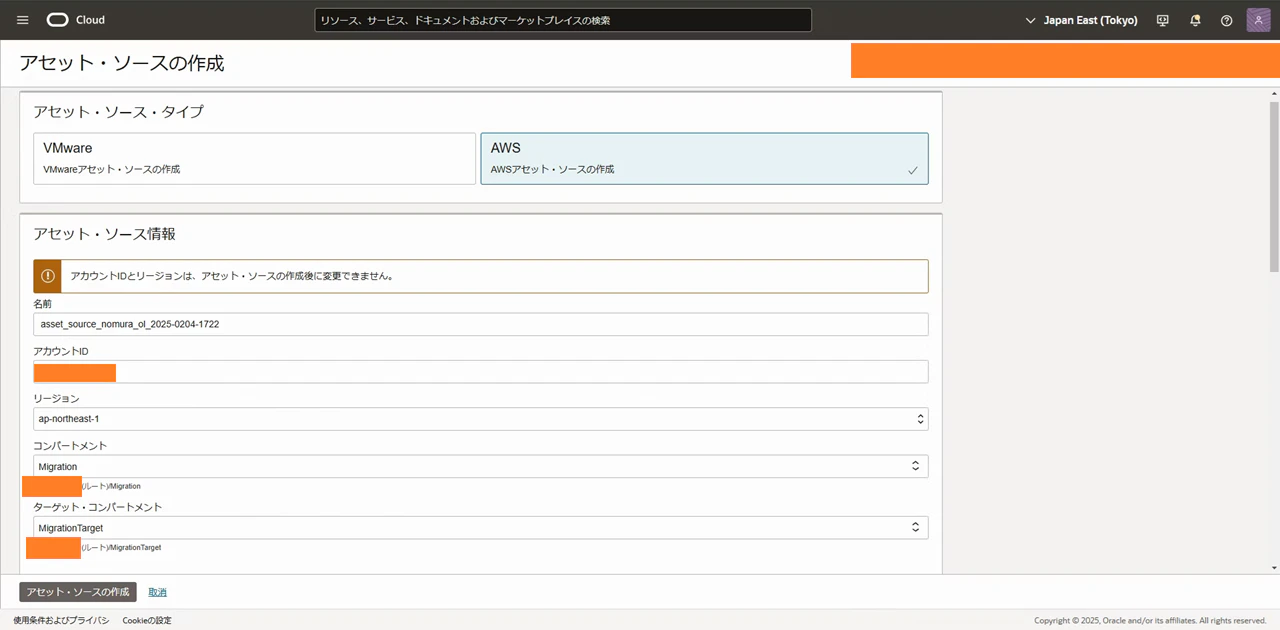Image resolution: width=1280 pixels, height=630 pixels.
Task: Open the Japan East (Tokyo) region selector
Action: [x=1082, y=20]
